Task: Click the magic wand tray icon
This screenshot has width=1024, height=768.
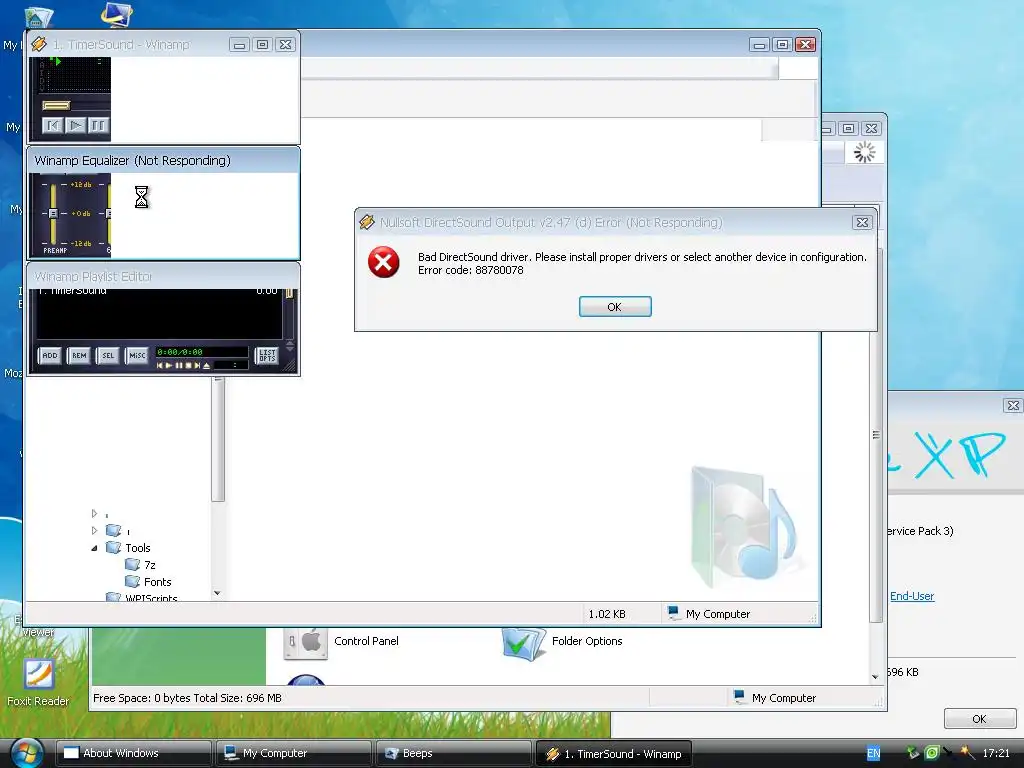Action: tap(968, 753)
